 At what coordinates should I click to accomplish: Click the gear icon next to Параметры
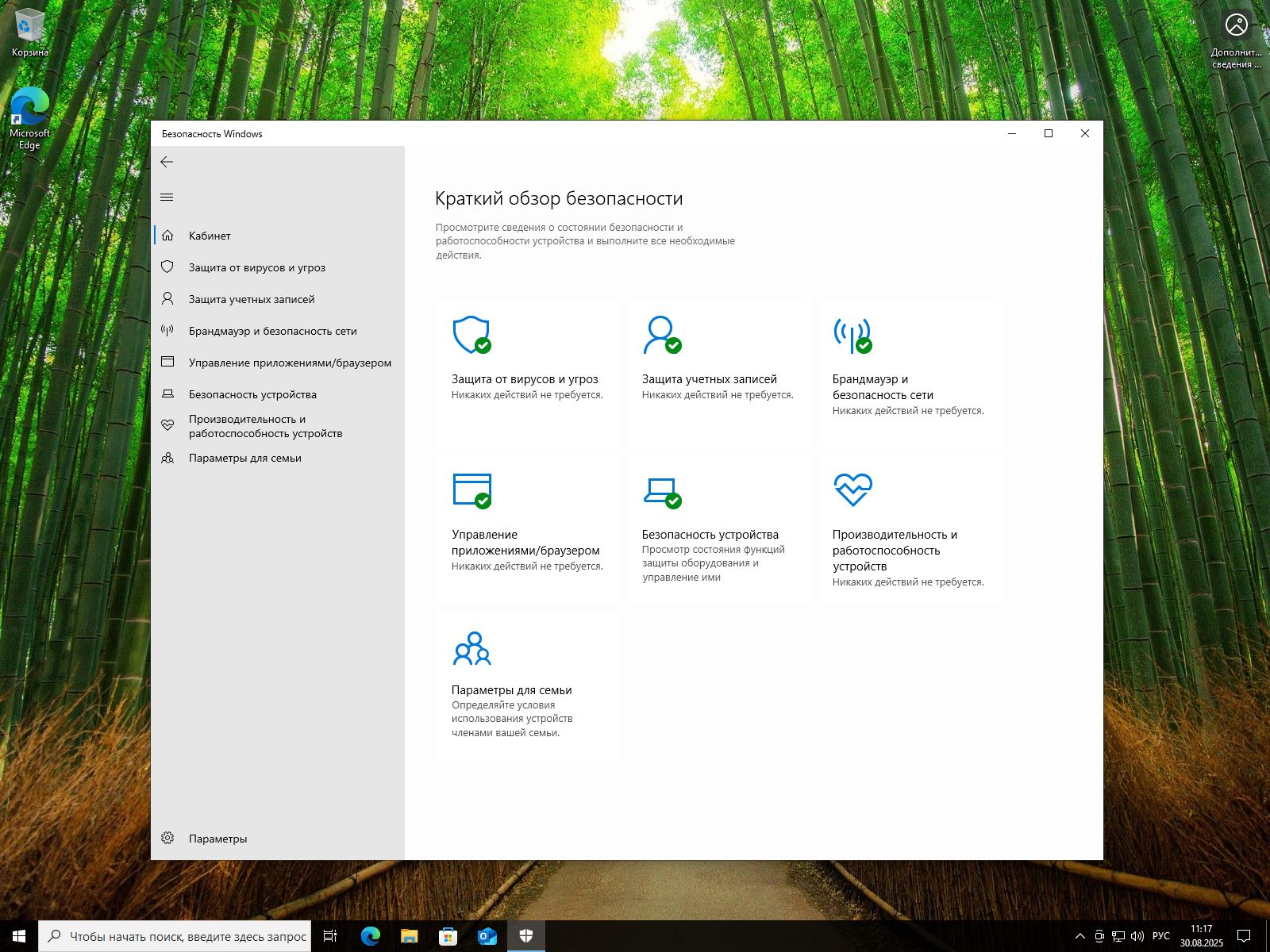pyautogui.click(x=167, y=838)
